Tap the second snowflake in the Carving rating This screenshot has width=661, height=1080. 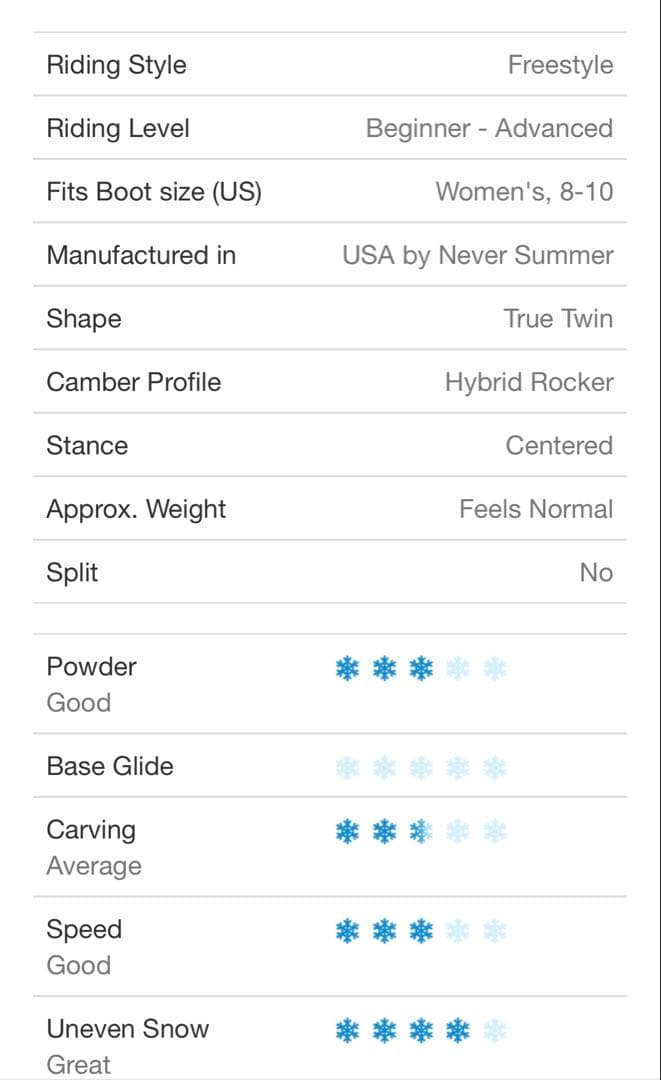384,831
